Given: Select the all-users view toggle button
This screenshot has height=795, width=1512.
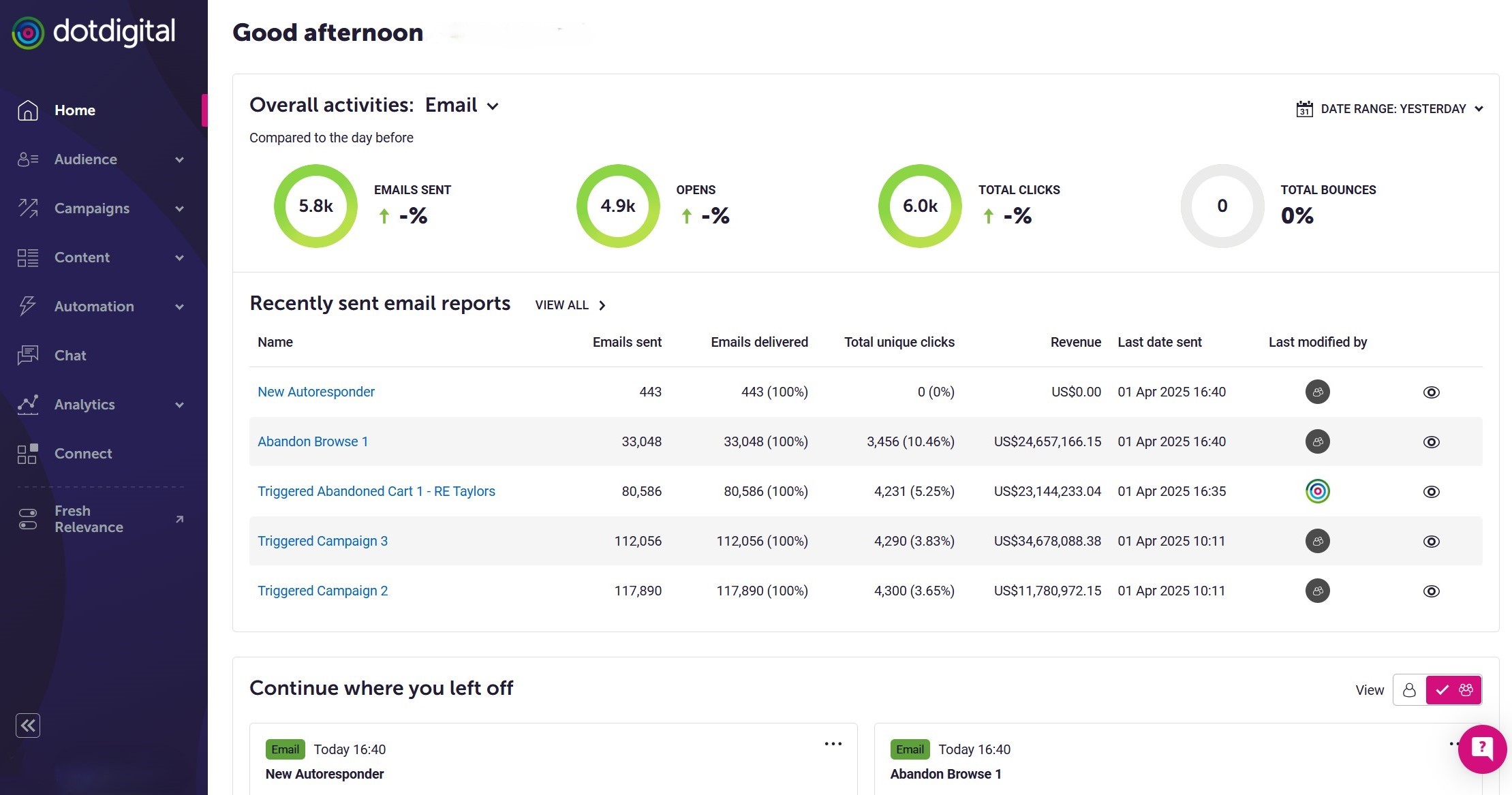Looking at the screenshot, I should (x=1454, y=690).
